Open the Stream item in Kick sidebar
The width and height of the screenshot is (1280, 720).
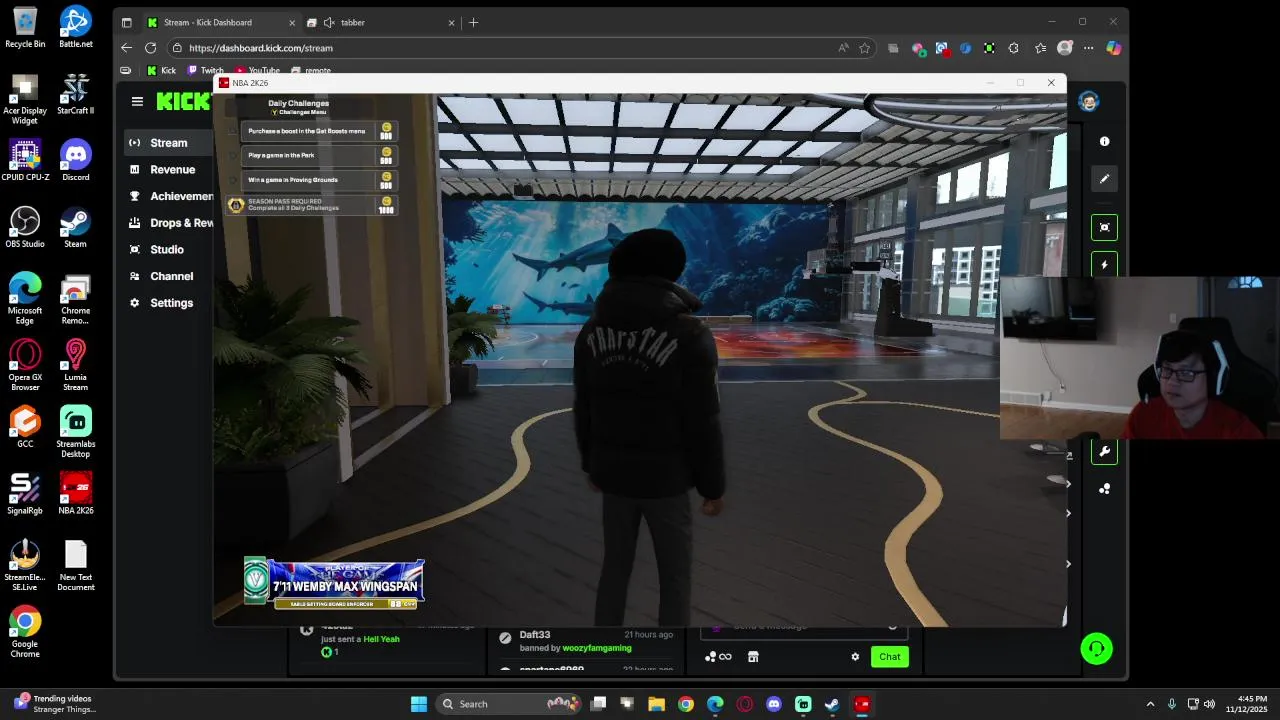(168, 143)
